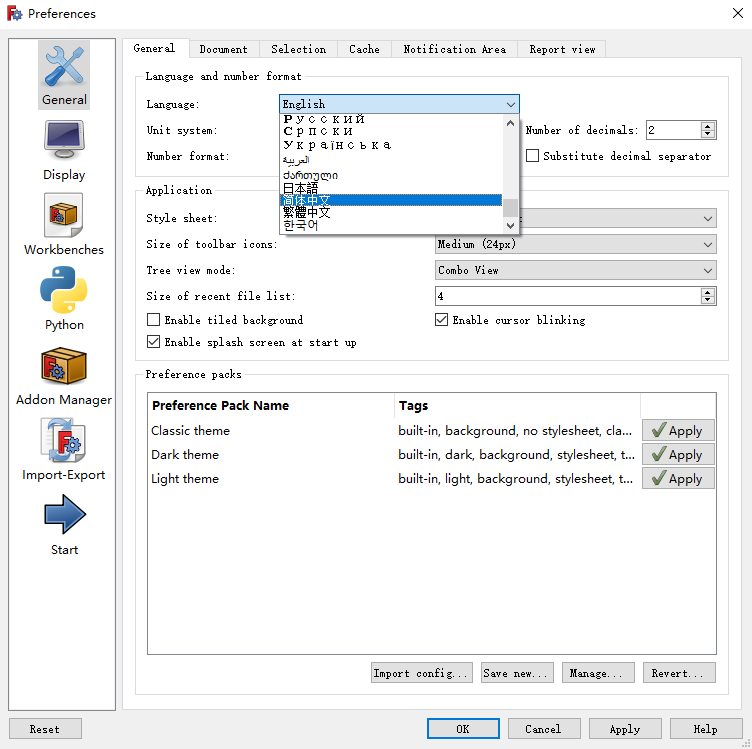
Task: Choose 繁體中文 in the language list
Action: [x=390, y=212]
